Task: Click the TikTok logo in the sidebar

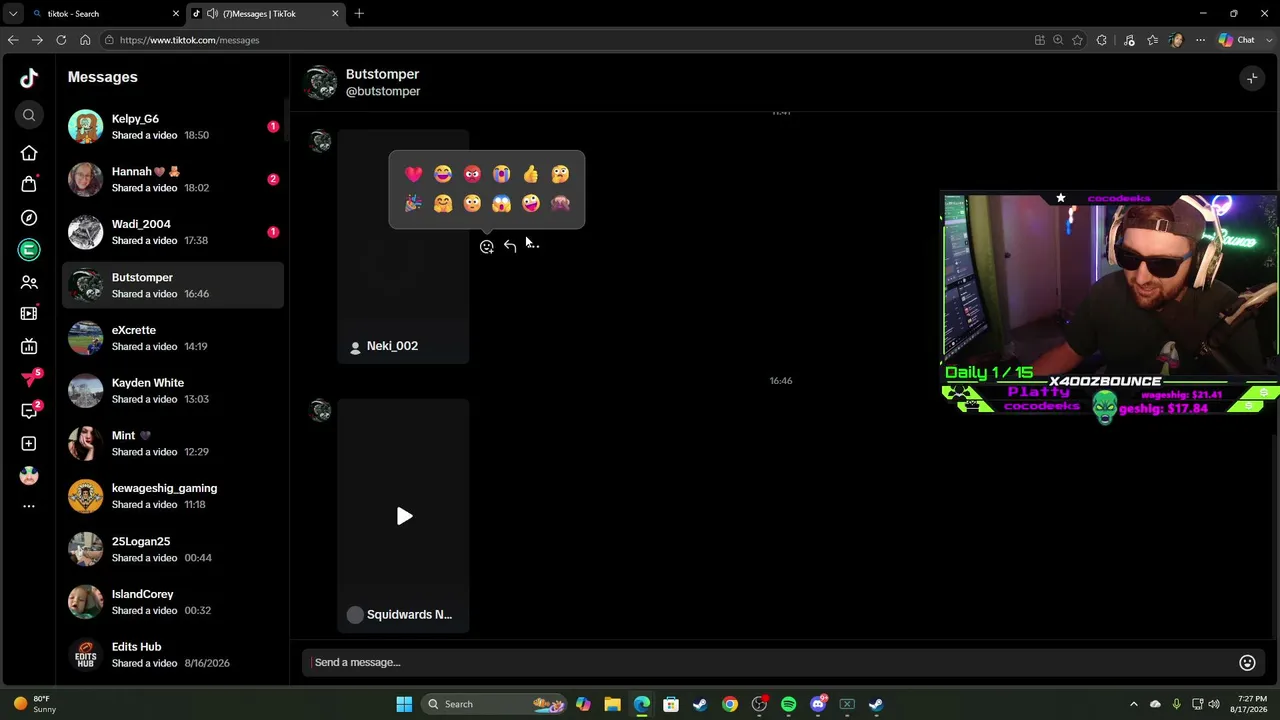Action: [29, 78]
